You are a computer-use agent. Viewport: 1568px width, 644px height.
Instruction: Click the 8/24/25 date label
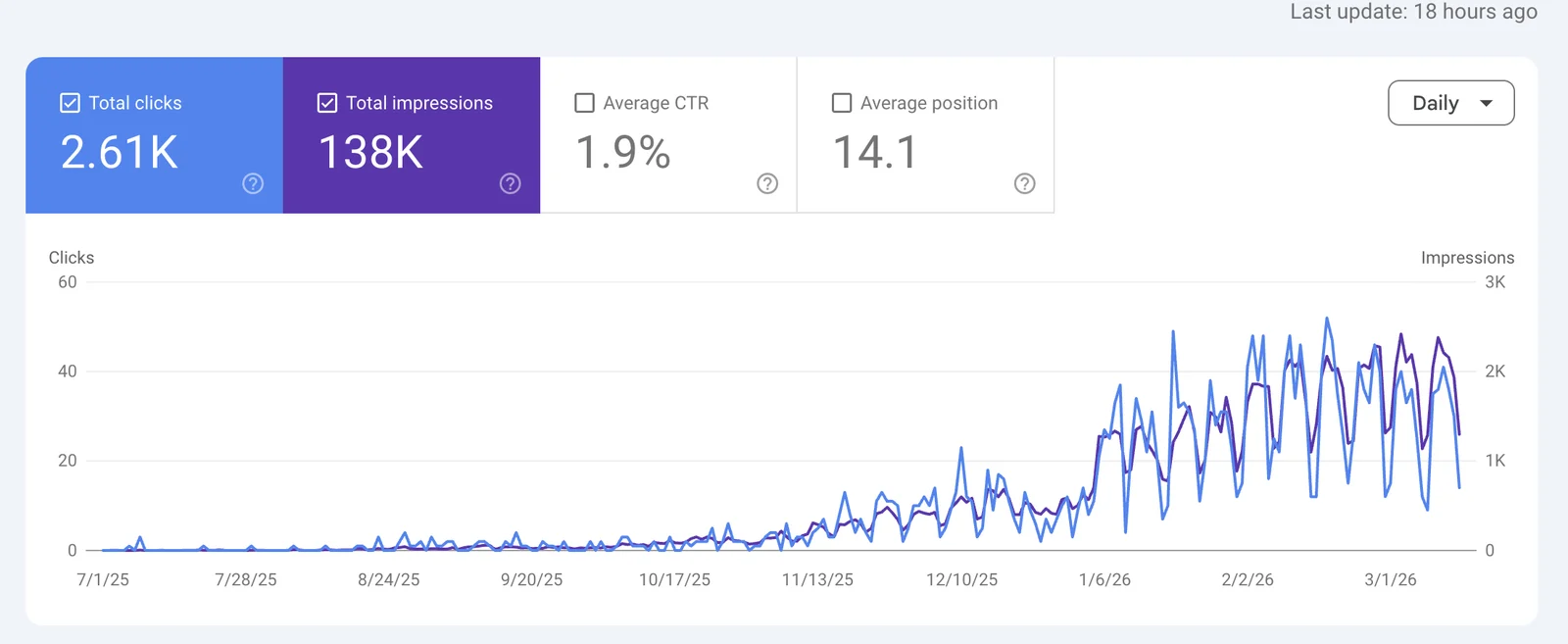(389, 579)
